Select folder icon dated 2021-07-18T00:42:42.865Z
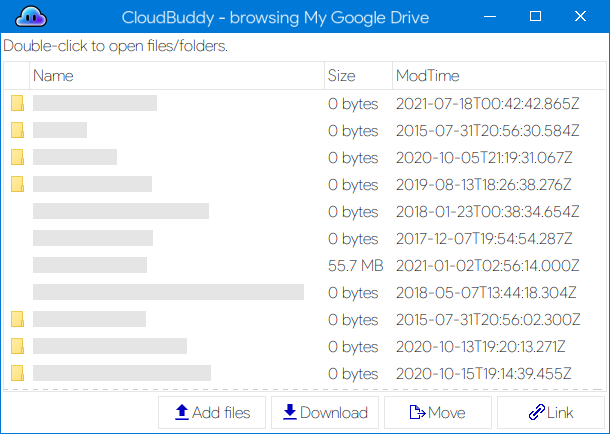The width and height of the screenshot is (610, 434). pyautogui.click(x=17, y=103)
